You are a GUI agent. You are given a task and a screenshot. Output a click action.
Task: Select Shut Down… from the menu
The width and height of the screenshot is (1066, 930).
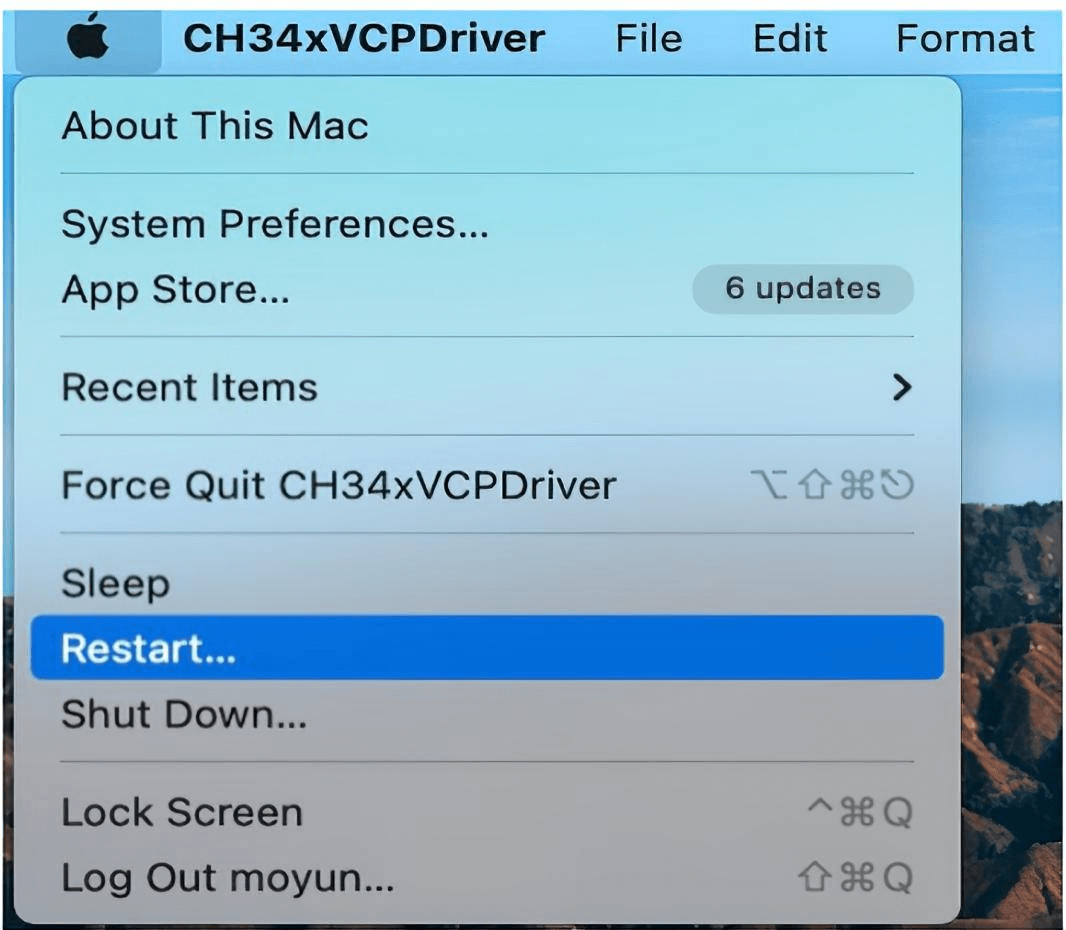tap(184, 714)
